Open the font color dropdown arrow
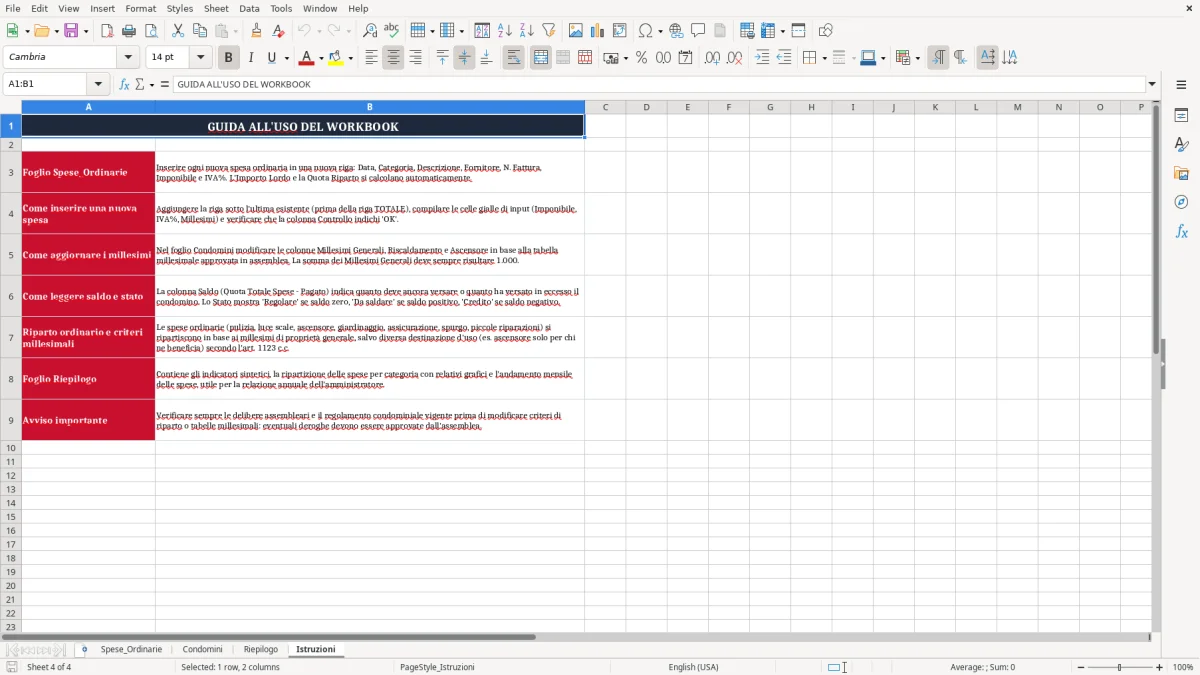1200x675 pixels. (321, 58)
